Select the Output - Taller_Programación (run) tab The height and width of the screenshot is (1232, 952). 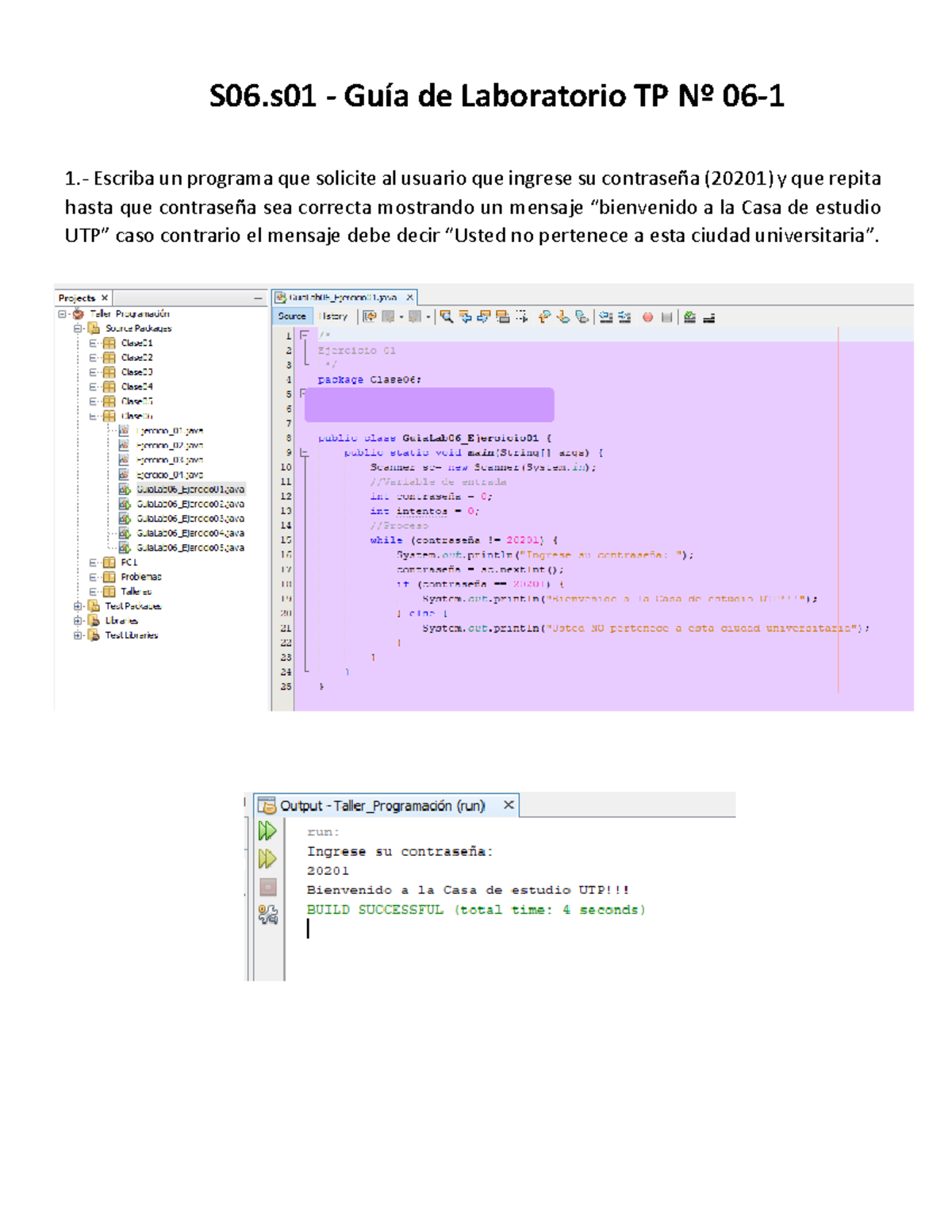pos(382,806)
